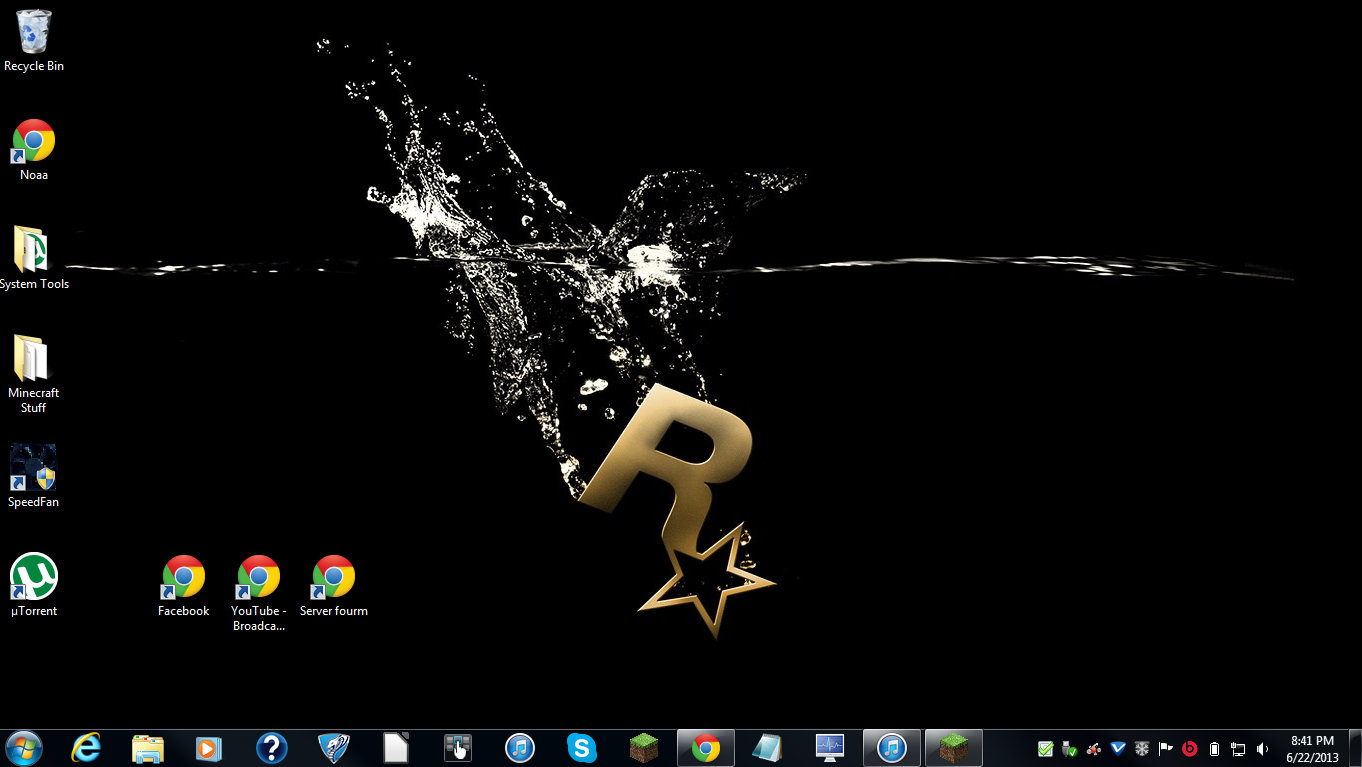The width and height of the screenshot is (1362, 767).
Task: Launch Internet Explorer from taskbar
Action: 87,748
